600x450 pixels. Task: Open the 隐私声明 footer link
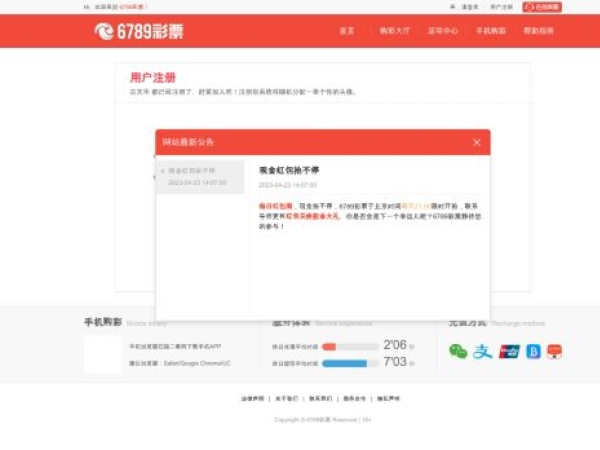click(388, 399)
